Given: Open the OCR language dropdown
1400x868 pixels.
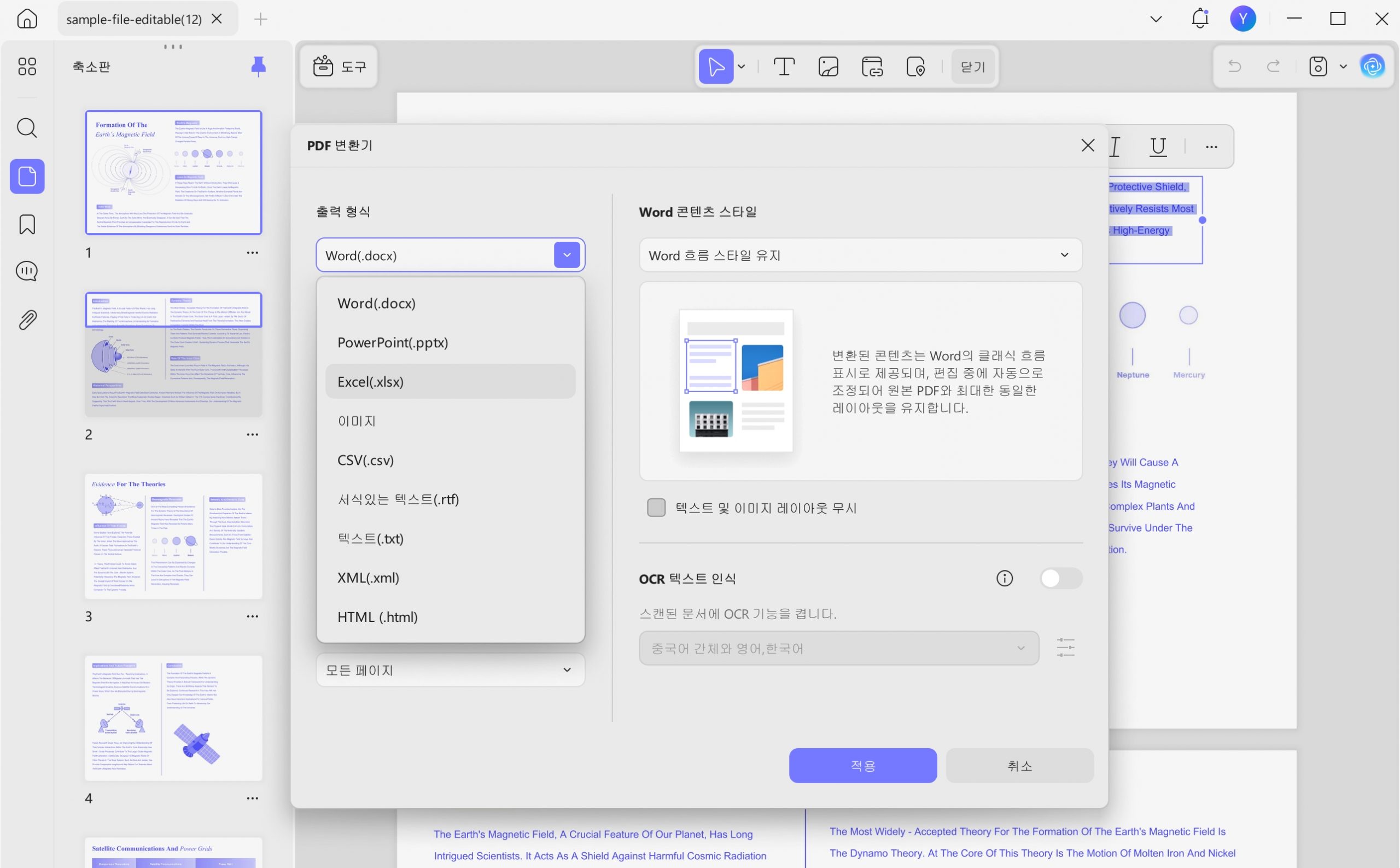Looking at the screenshot, I should coord(838,648).
